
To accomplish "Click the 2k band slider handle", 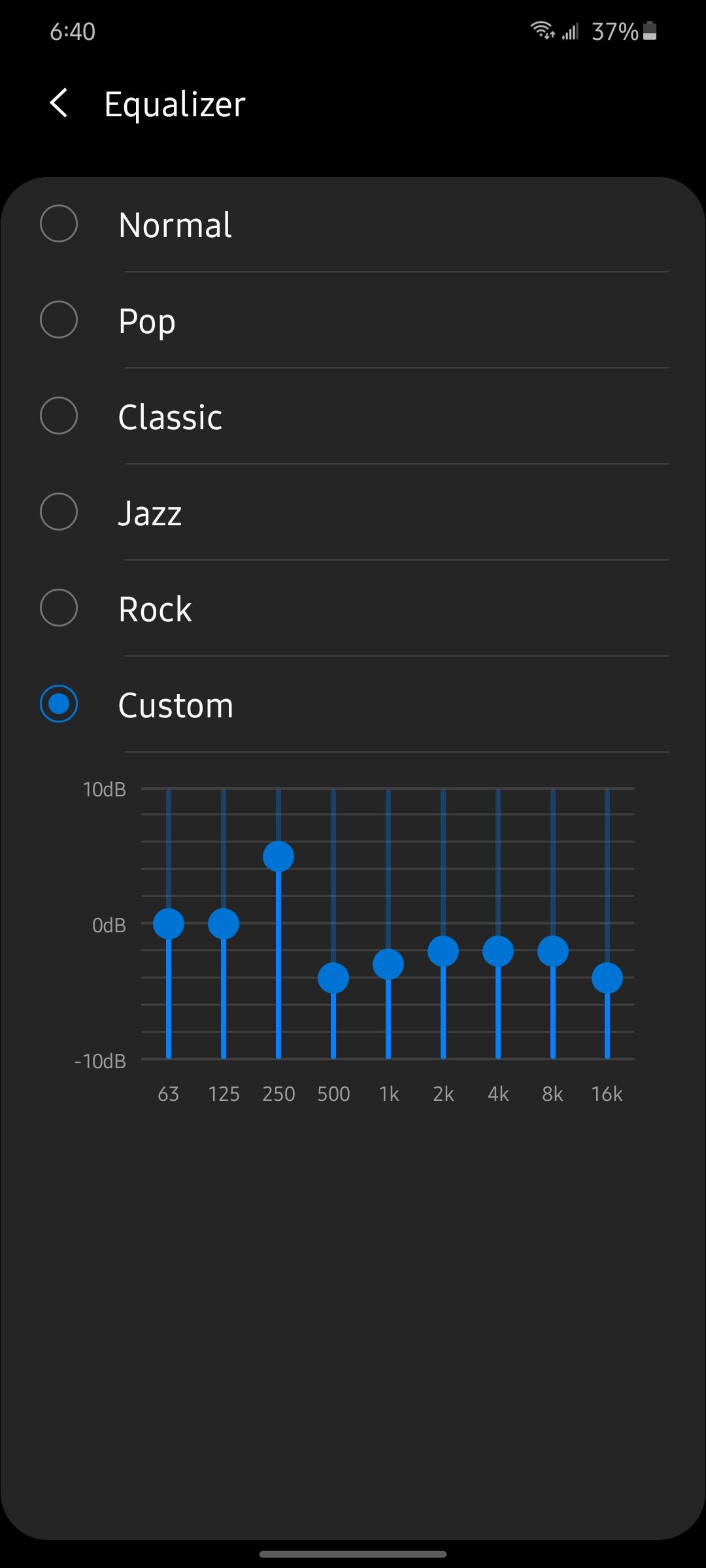I will [443, 951].
